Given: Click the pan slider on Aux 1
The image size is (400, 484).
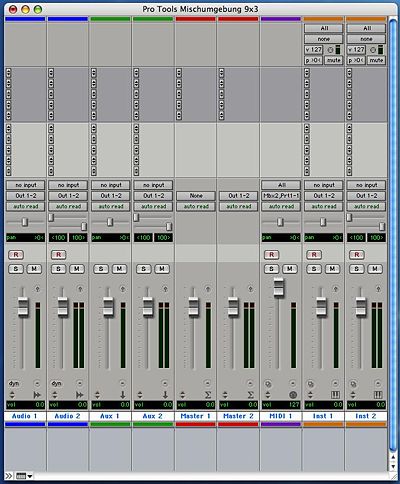Looking at the screenshot, I should [110, 222].
